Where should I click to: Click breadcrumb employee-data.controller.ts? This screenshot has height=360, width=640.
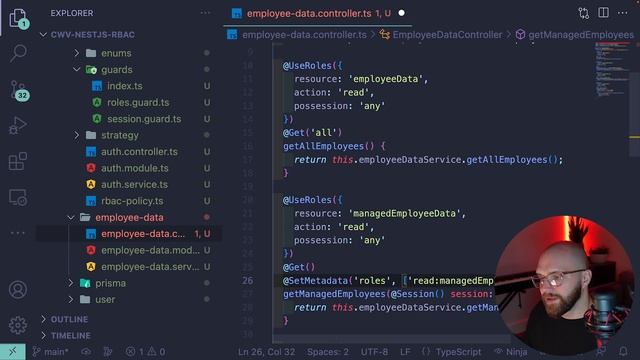[304, 35]
